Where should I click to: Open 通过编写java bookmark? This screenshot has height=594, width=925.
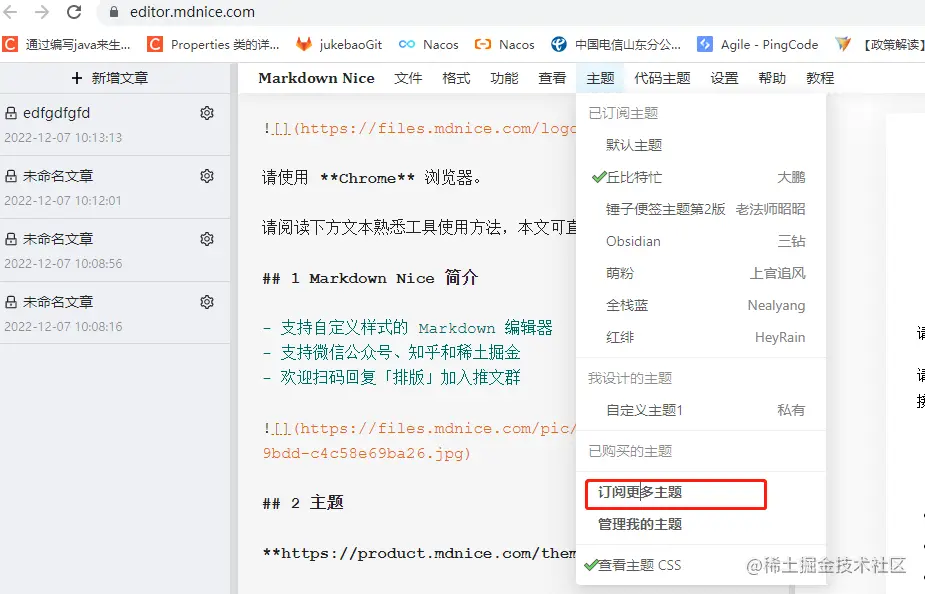click(x=66, y=44)
